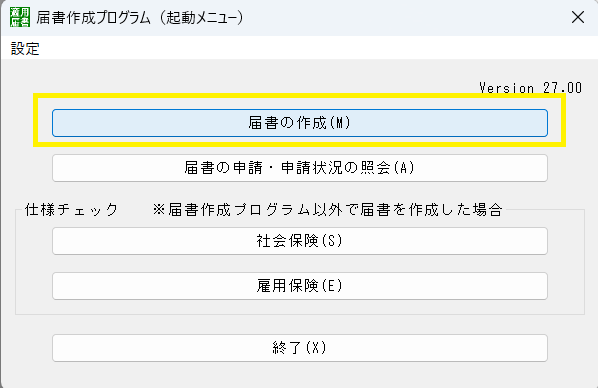Start 届書の作成(M)
This screenshot has width=598, height=388.
[300, 123]
